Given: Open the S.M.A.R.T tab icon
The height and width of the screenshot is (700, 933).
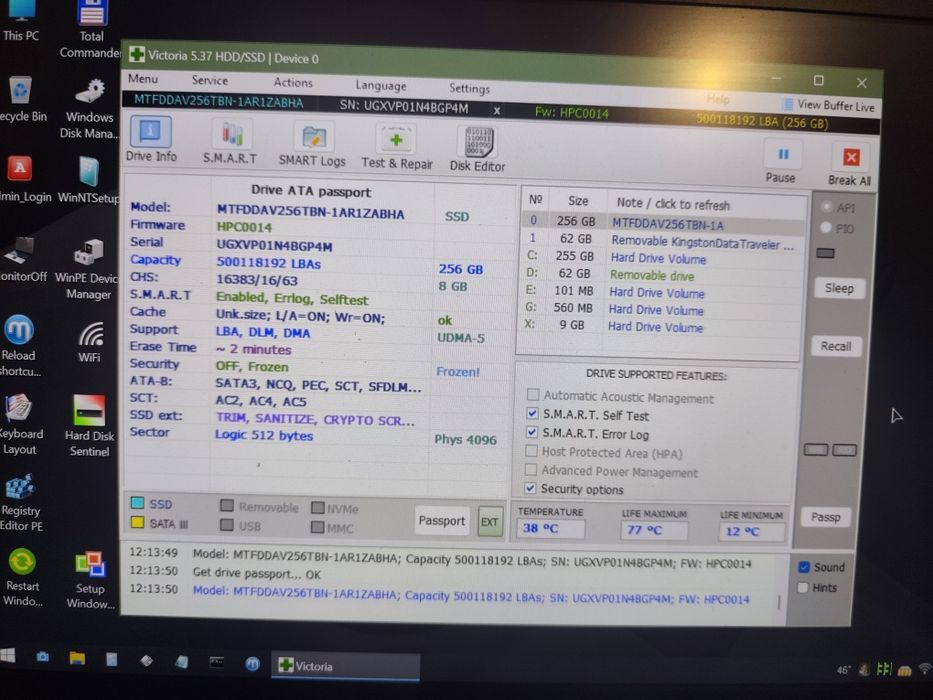Looking at the screenshot, I should point(231,135).
